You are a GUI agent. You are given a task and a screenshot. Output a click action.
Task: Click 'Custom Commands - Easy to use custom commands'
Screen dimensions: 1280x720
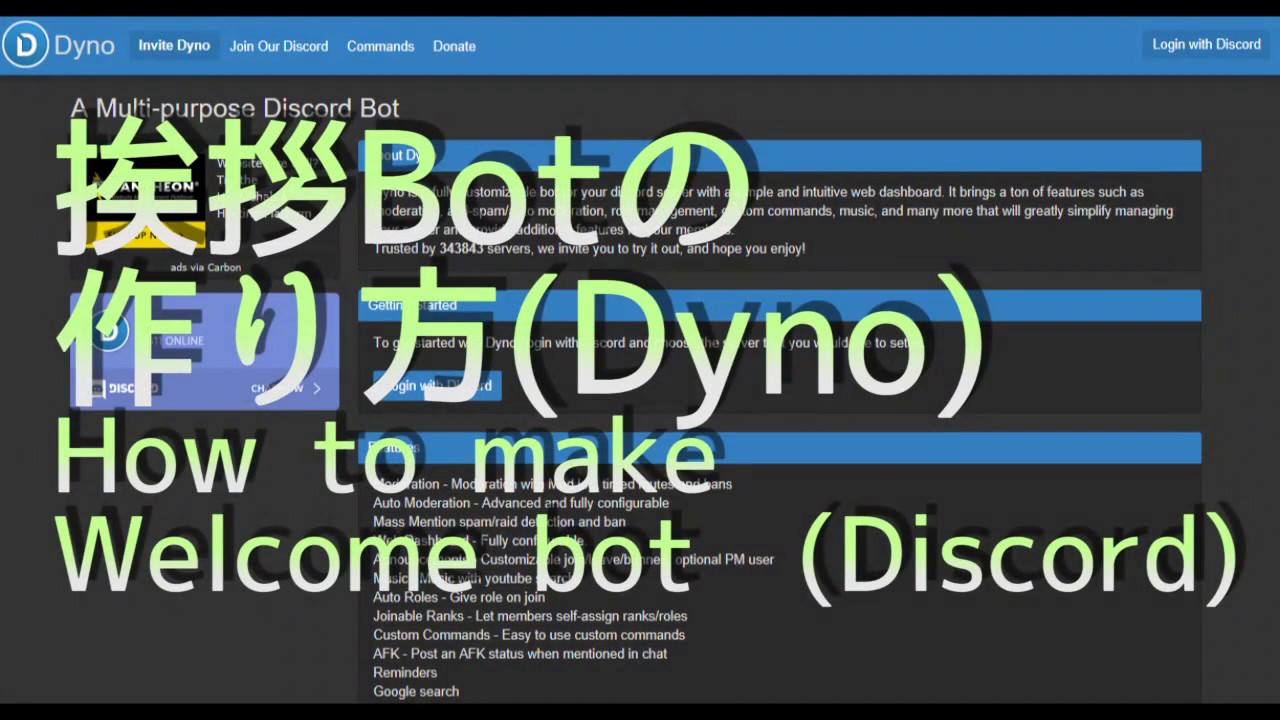pyautogui.click(x=529, y=635)
